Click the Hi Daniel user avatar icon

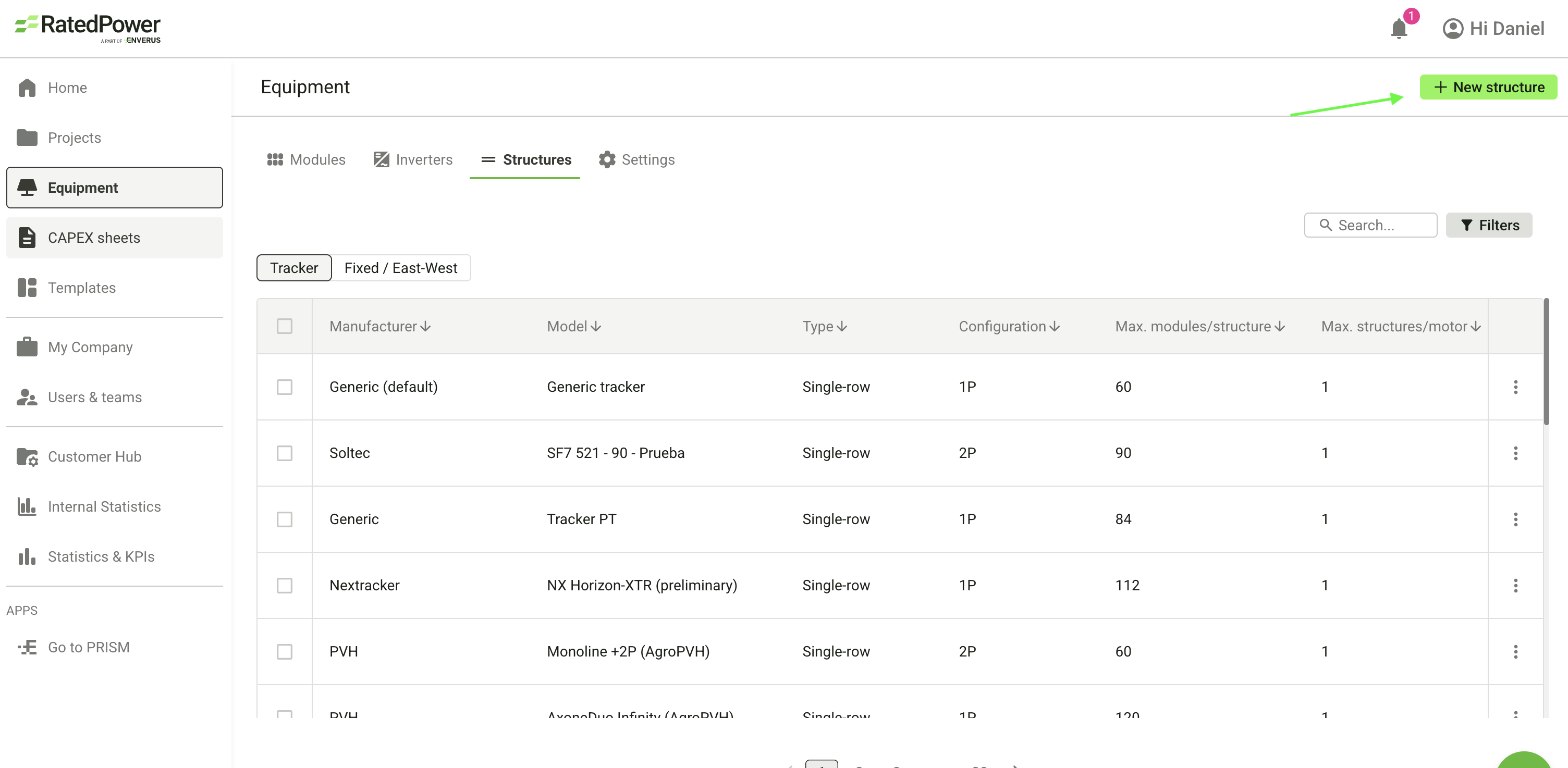1452,29
